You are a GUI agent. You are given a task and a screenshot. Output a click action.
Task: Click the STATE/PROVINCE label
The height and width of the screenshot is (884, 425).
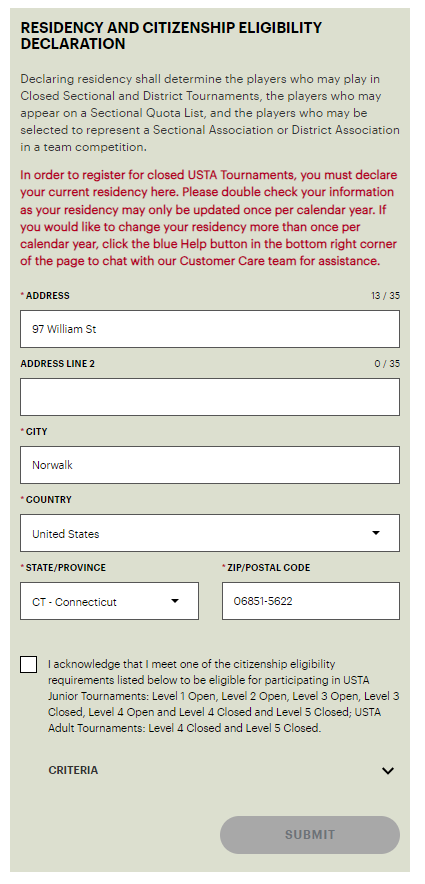click(x=65, y=568)
